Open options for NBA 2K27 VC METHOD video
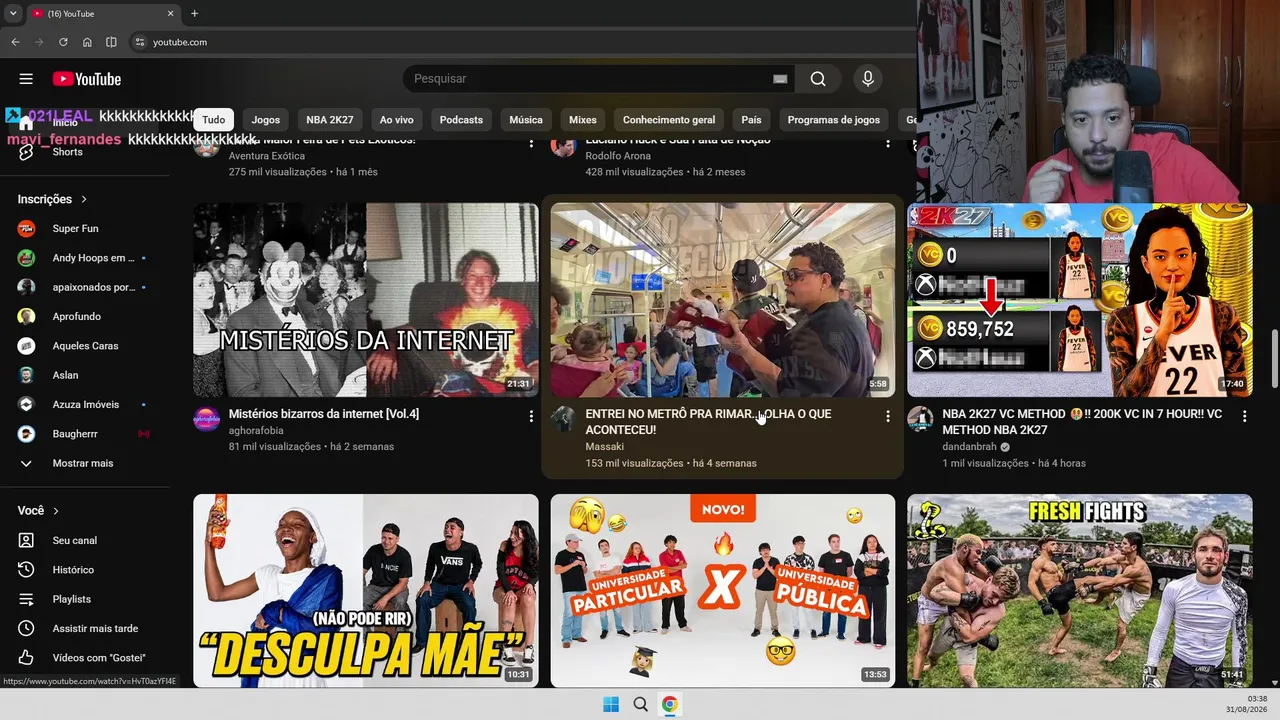The image size is (1280, 720). (1244, 416)
